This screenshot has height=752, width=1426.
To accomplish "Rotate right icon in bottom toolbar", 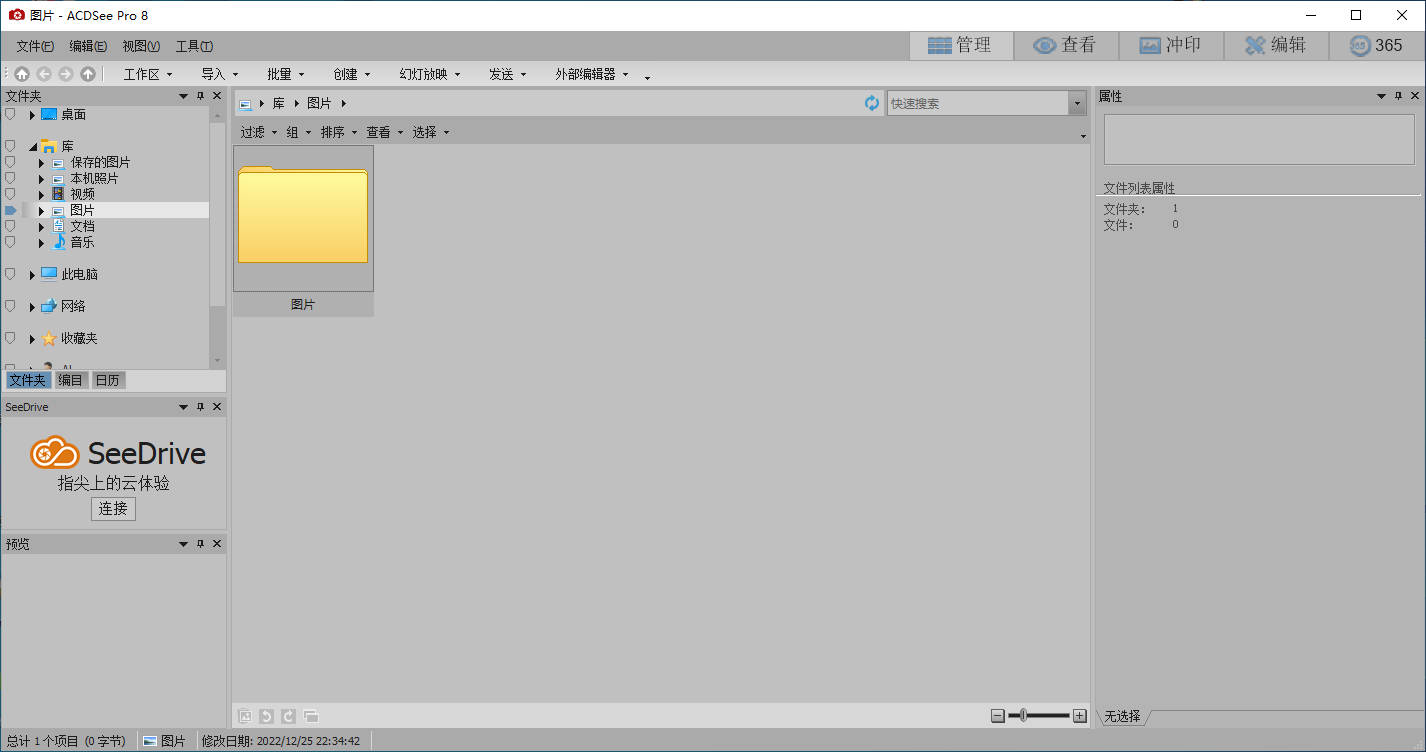I will tap(288, 716).
